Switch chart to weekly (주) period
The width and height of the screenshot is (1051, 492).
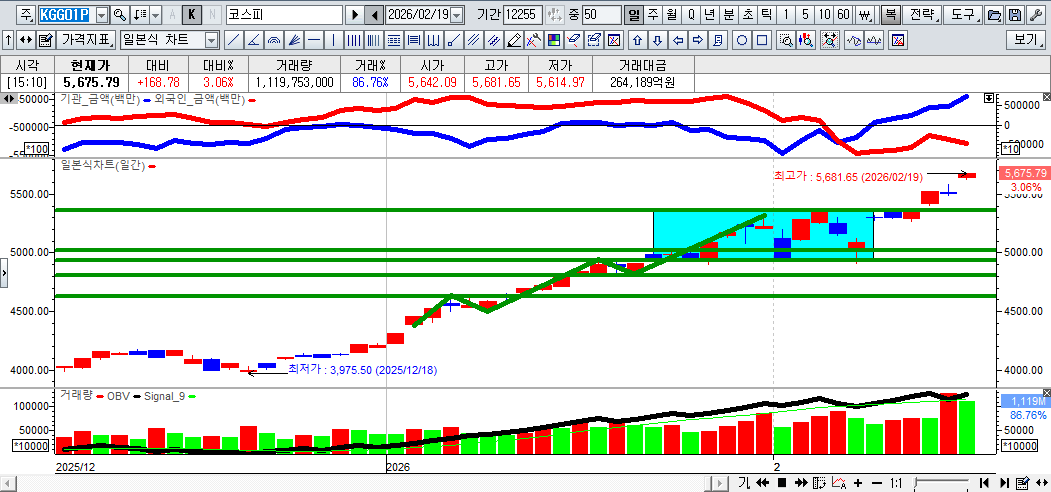click(652, 15)
